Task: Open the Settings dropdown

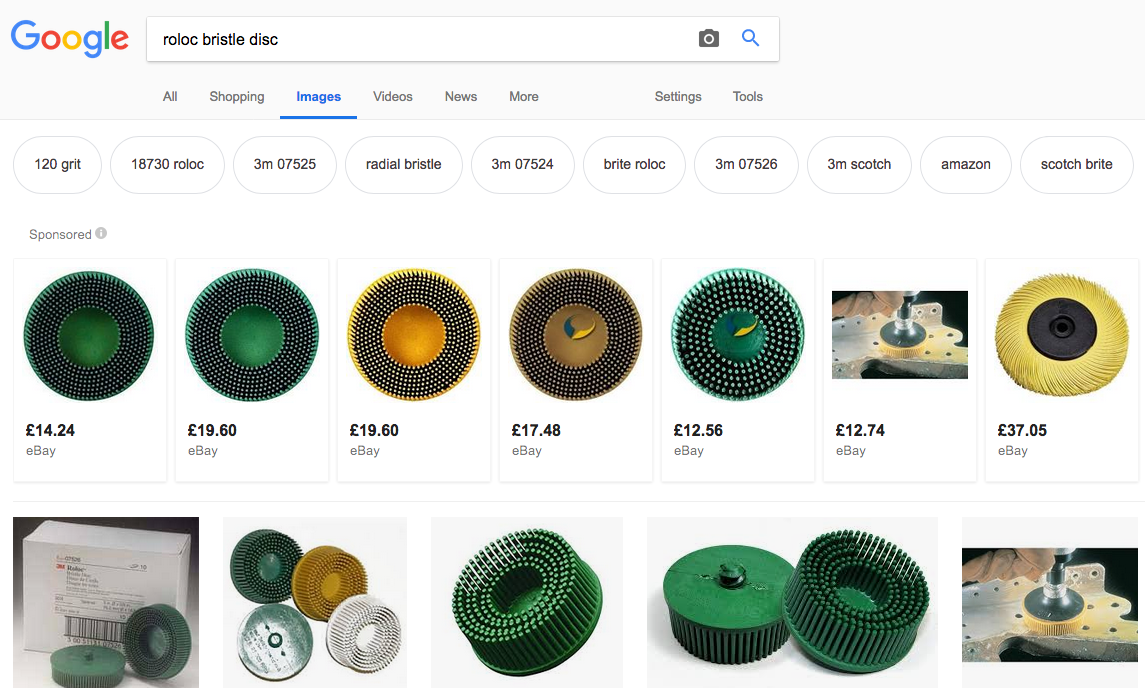Action: tap(678, 96)
